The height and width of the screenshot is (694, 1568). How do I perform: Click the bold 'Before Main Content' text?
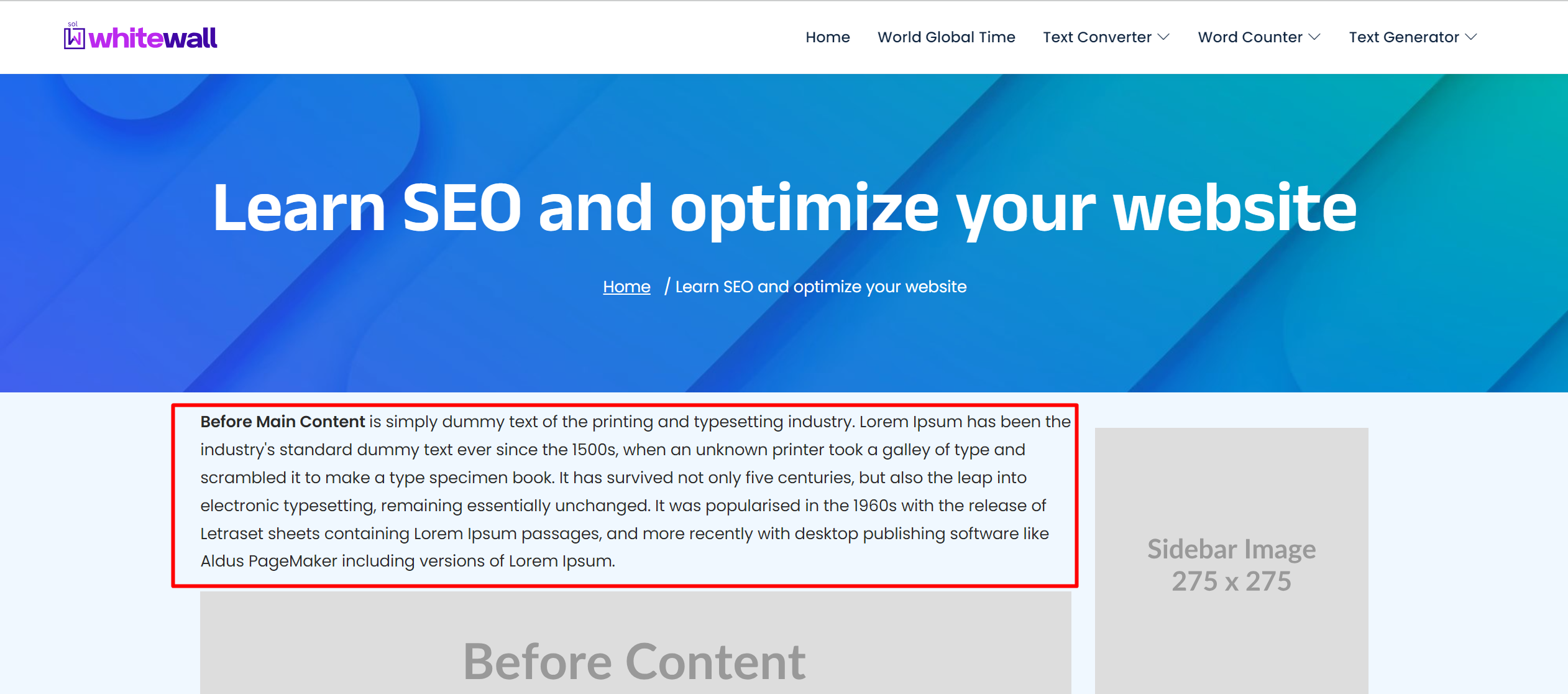(282, 422)
